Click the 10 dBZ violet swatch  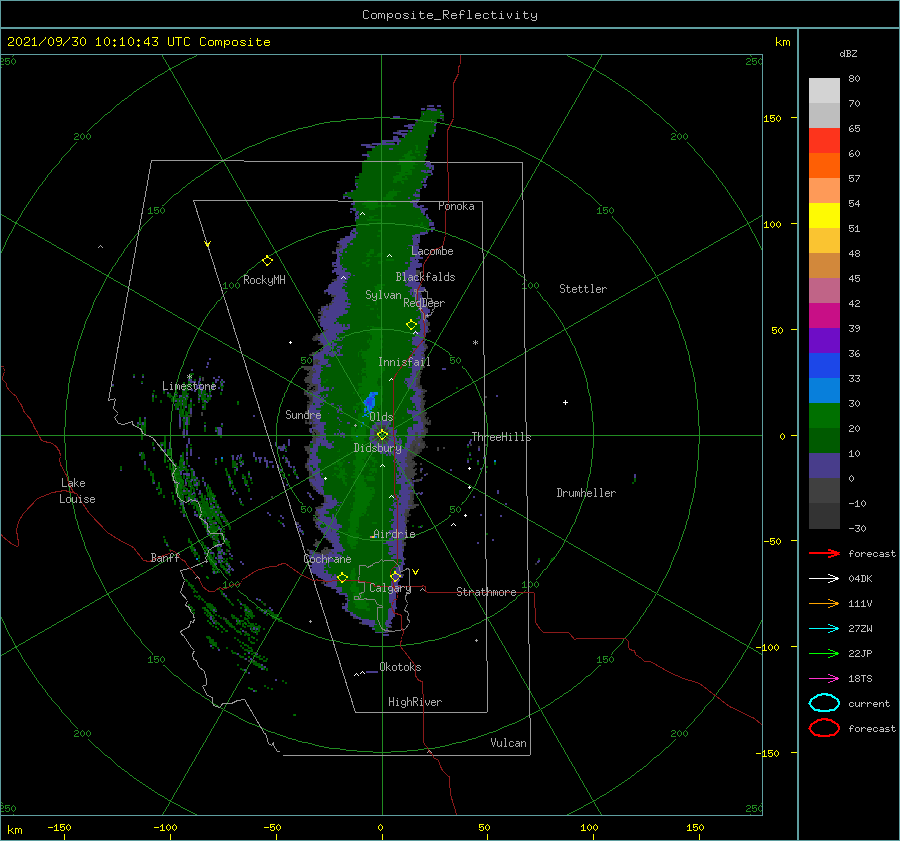coord(824,466)
